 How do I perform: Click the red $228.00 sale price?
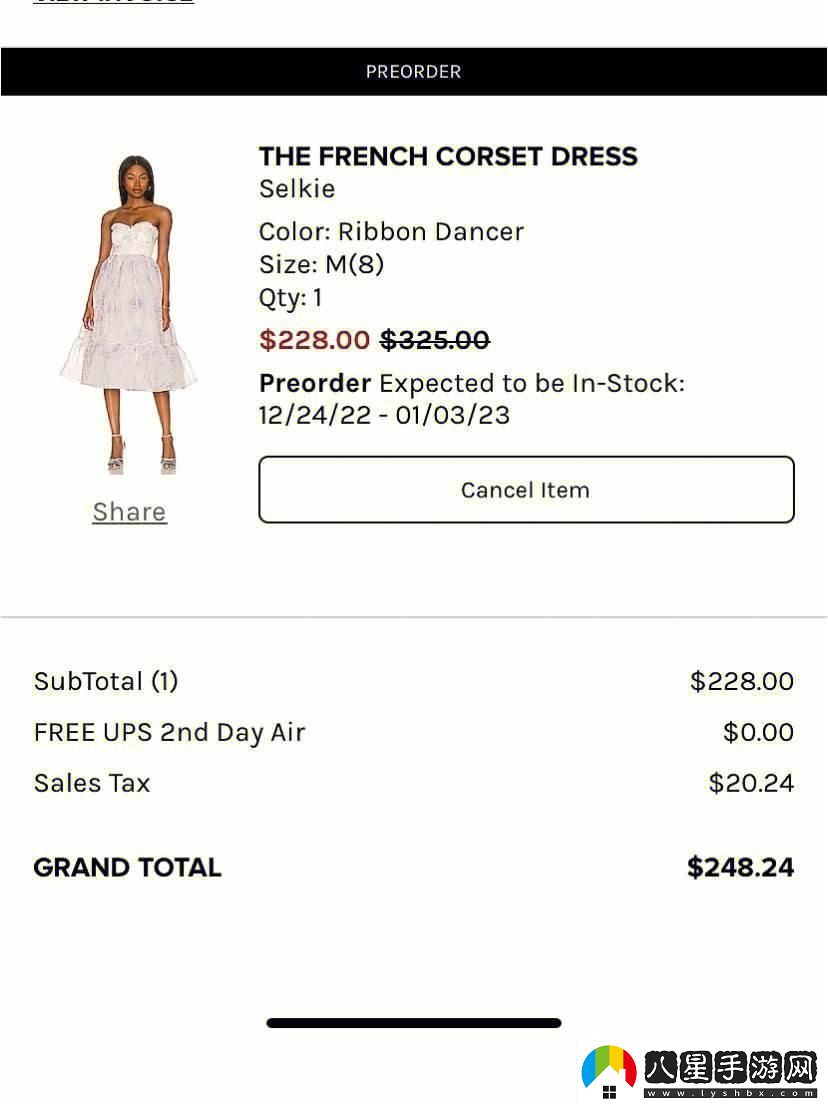click(315, 340)
